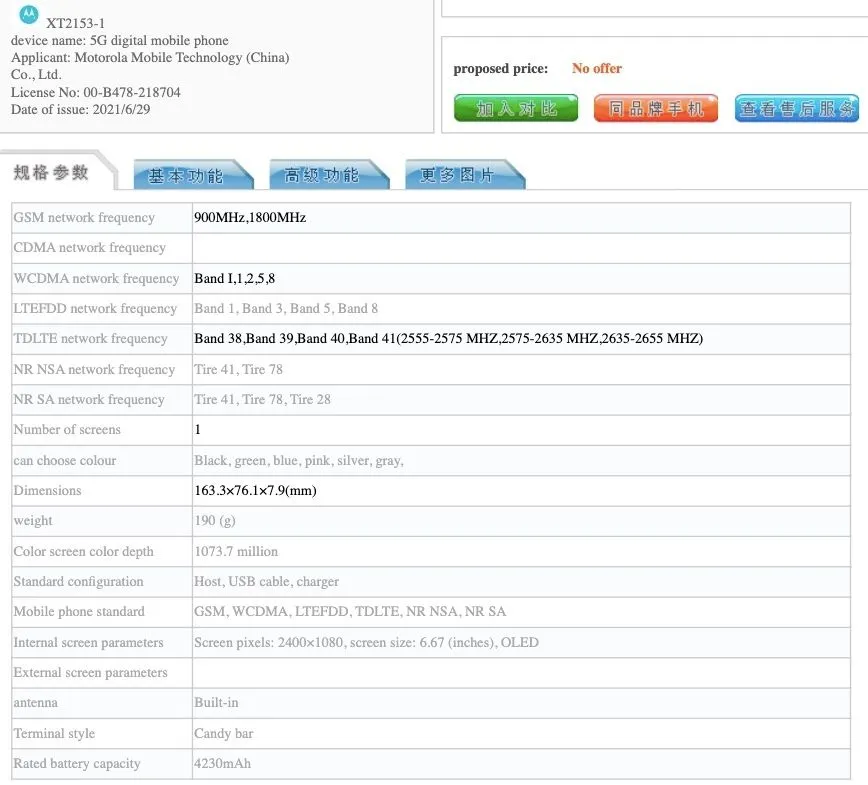Click the 4230mAh battery capacity value
868x785 pixels.
click(223, 764)
